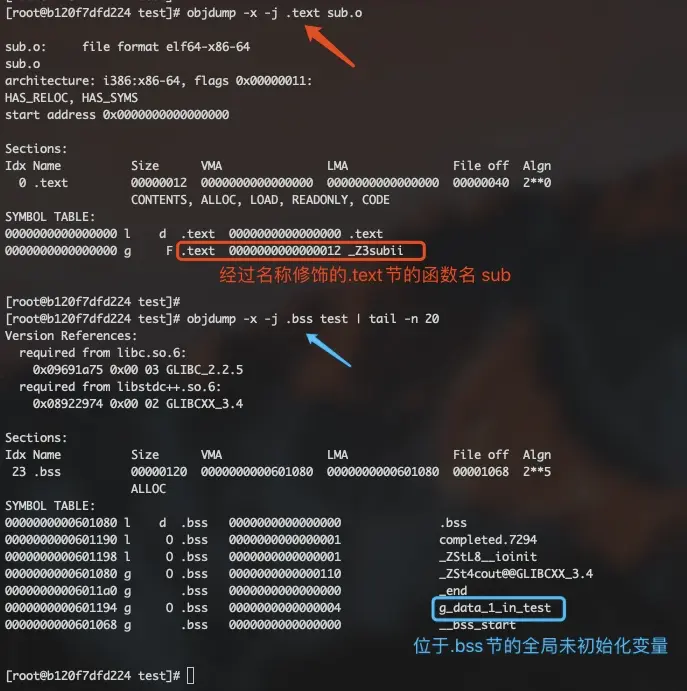Viewport: 687px width, 691px height.
Task: Click the .text section size 00000012
Action: click(159, 183)
